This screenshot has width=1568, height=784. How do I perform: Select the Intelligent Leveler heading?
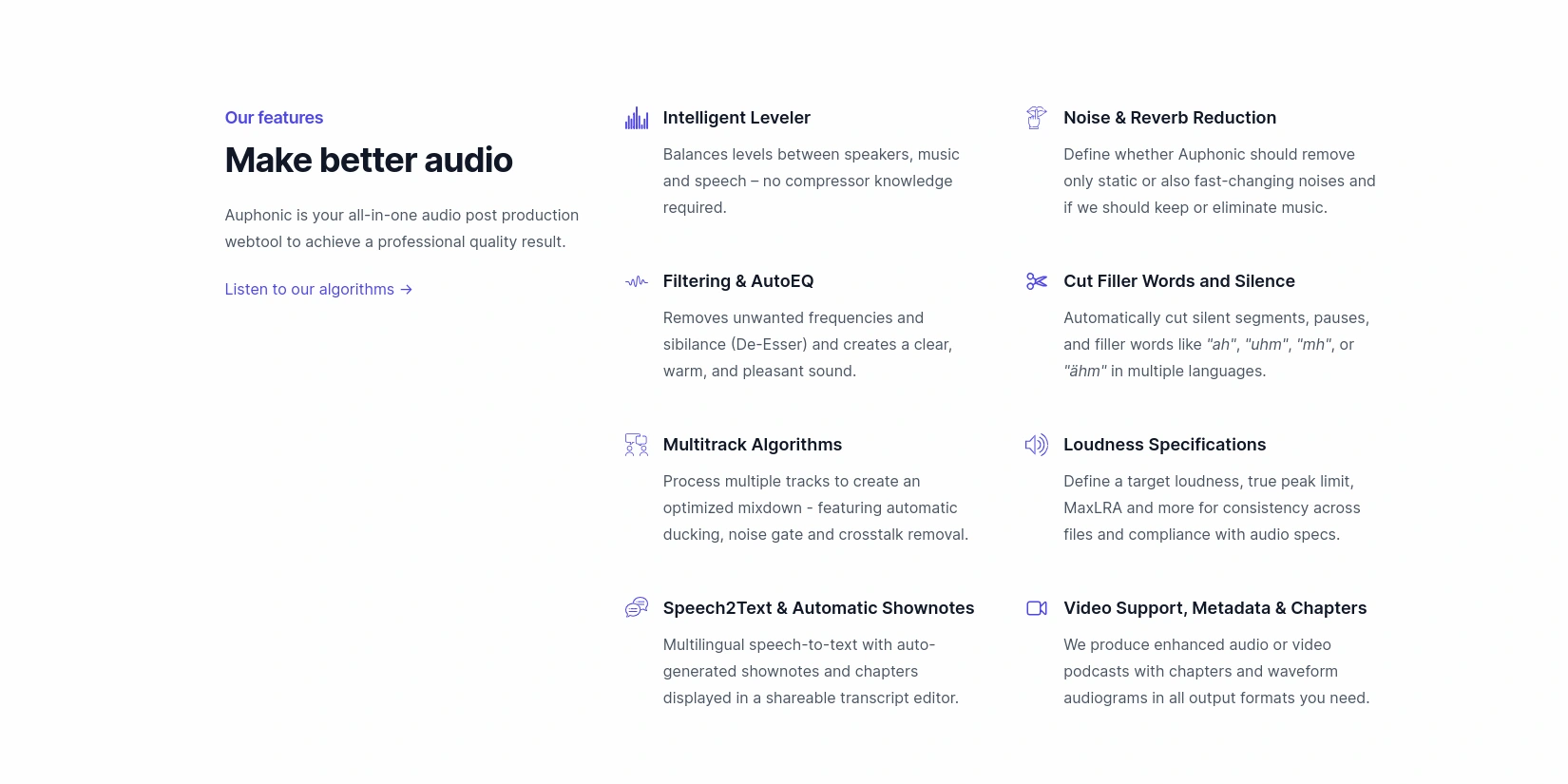coord(736,118)
